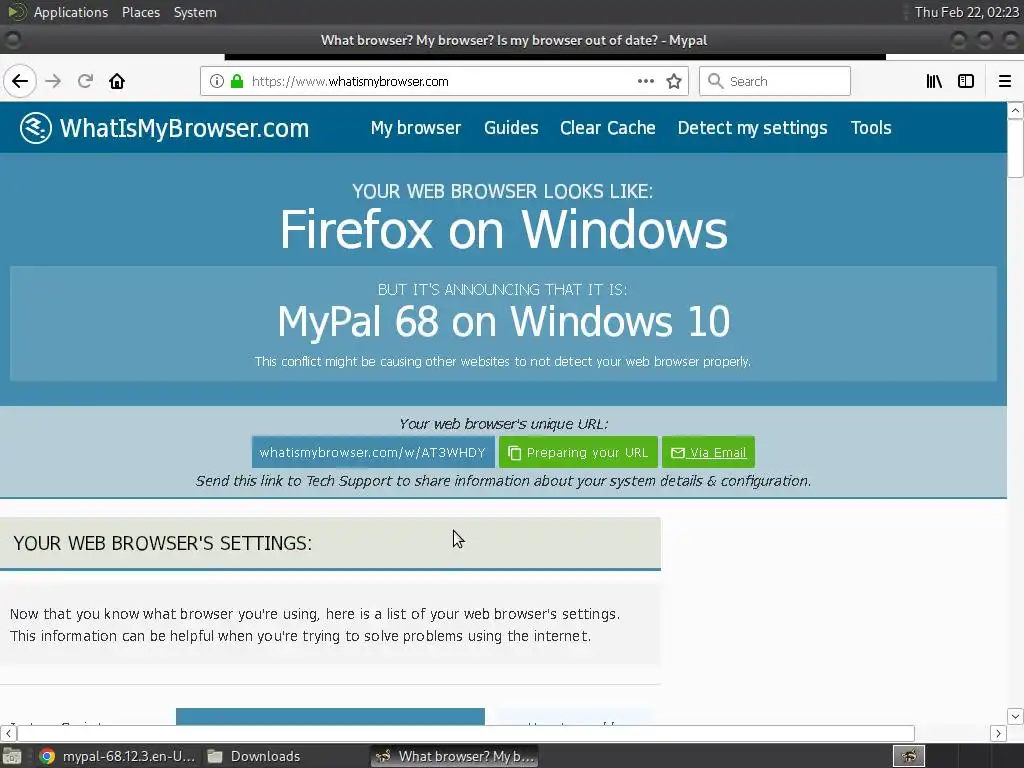Screen dimensions: 1024x768
Task: Open the Places menu in top panel
Action: (141, 12)
